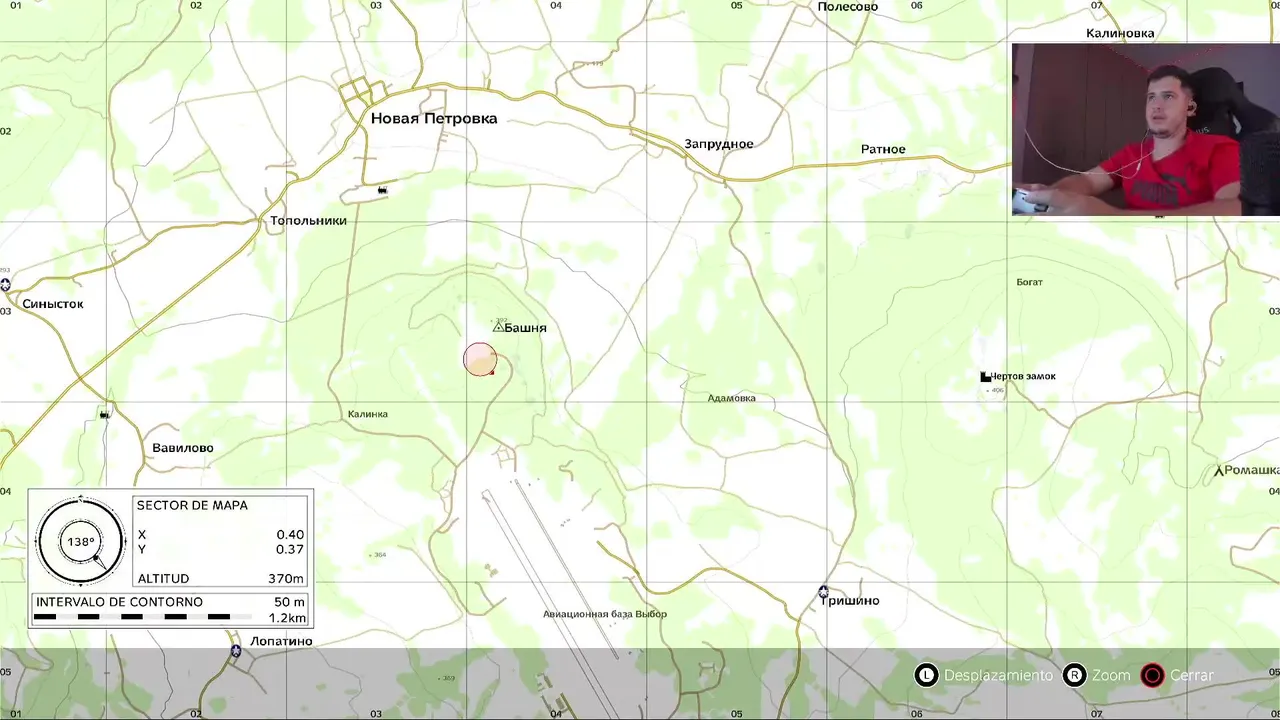
Task: Click the Вавилово village label
Action: tap(183, 448)
